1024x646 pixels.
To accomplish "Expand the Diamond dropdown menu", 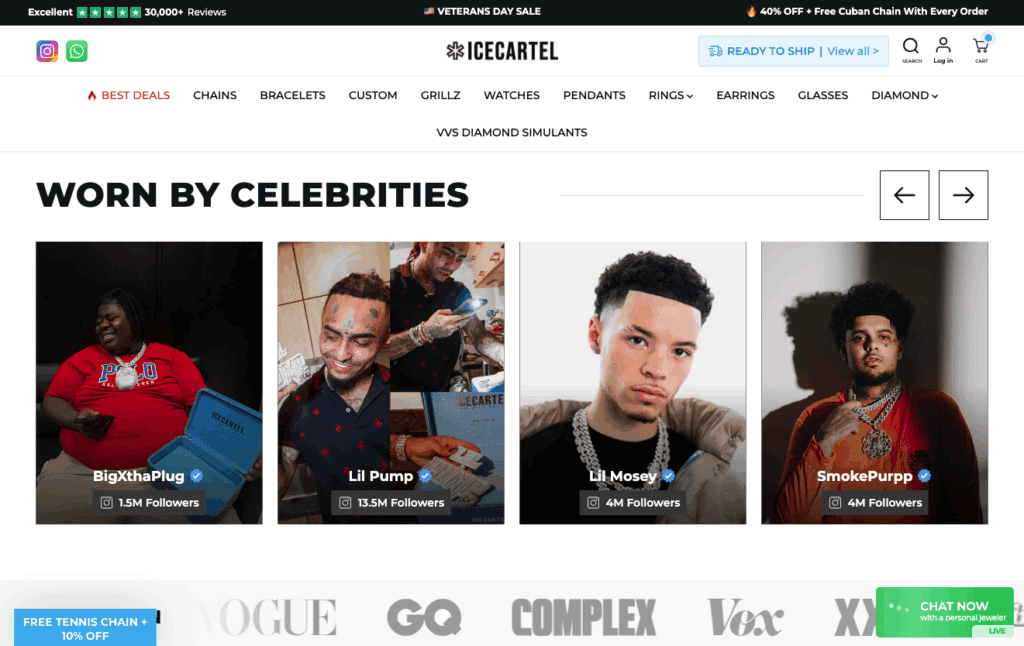I will click(x=904, y=95).
